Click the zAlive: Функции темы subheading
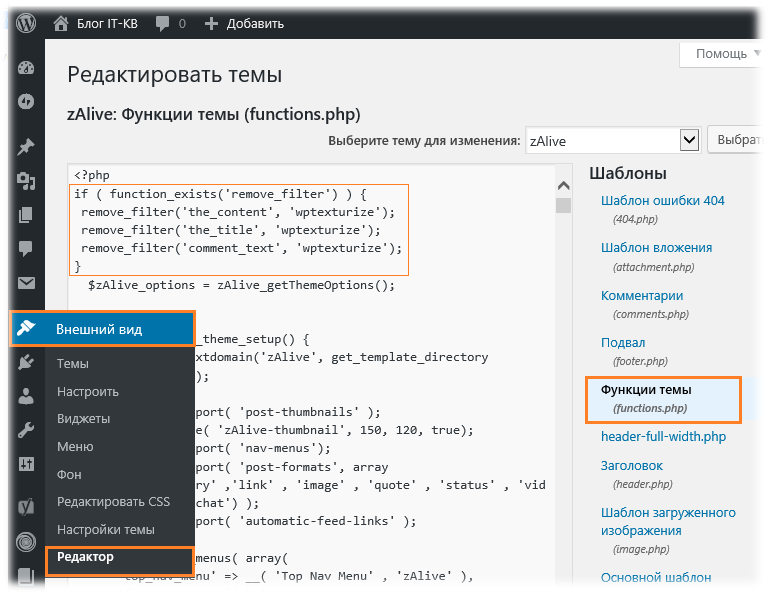767x592 pixels. 214,114
